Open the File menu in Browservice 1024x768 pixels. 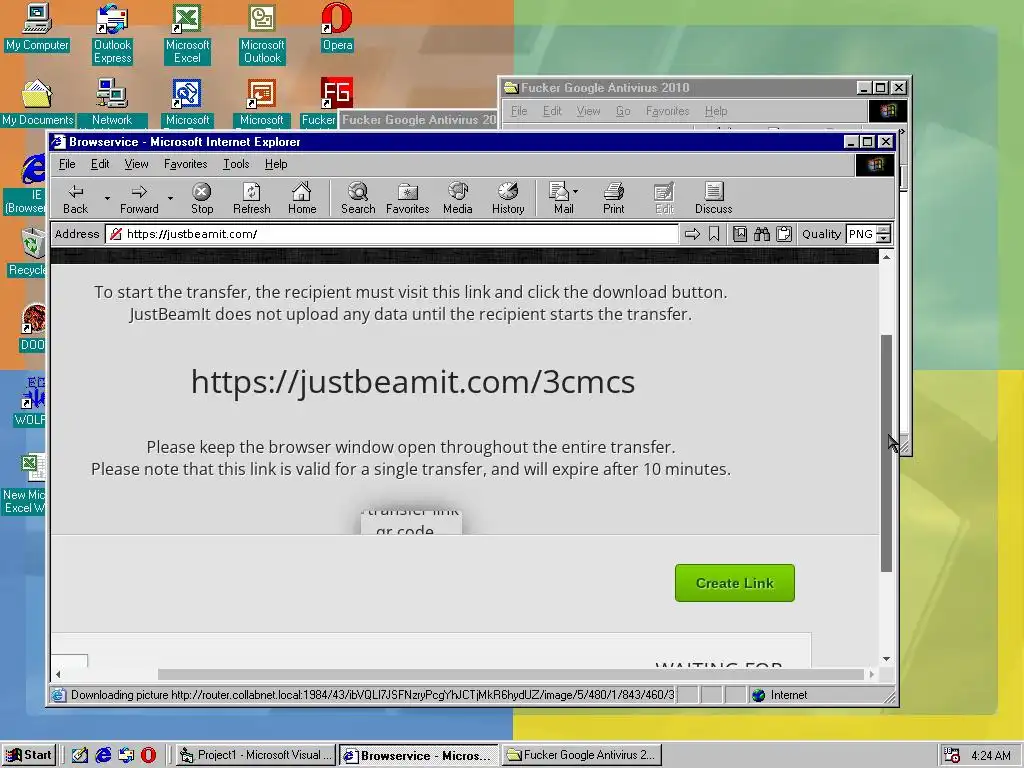tap(67, 164)
